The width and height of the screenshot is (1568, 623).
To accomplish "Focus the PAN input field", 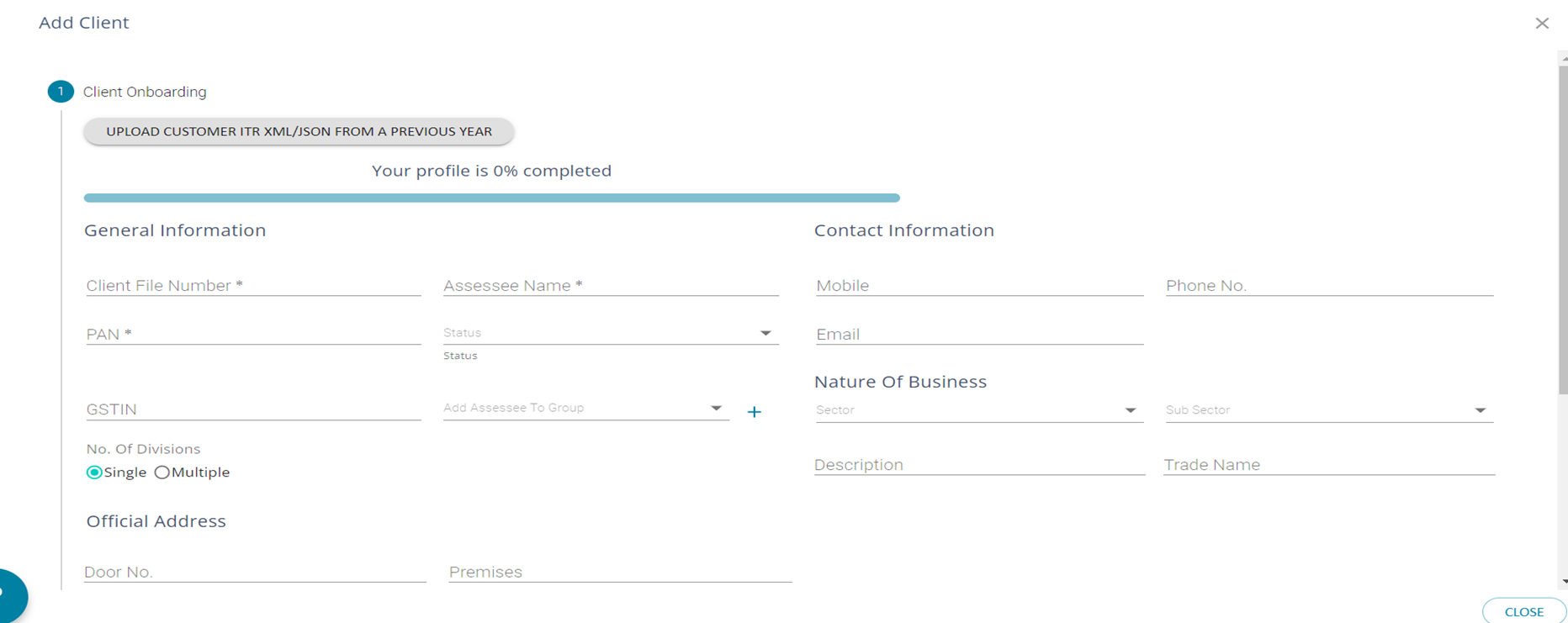I will 252,335.
